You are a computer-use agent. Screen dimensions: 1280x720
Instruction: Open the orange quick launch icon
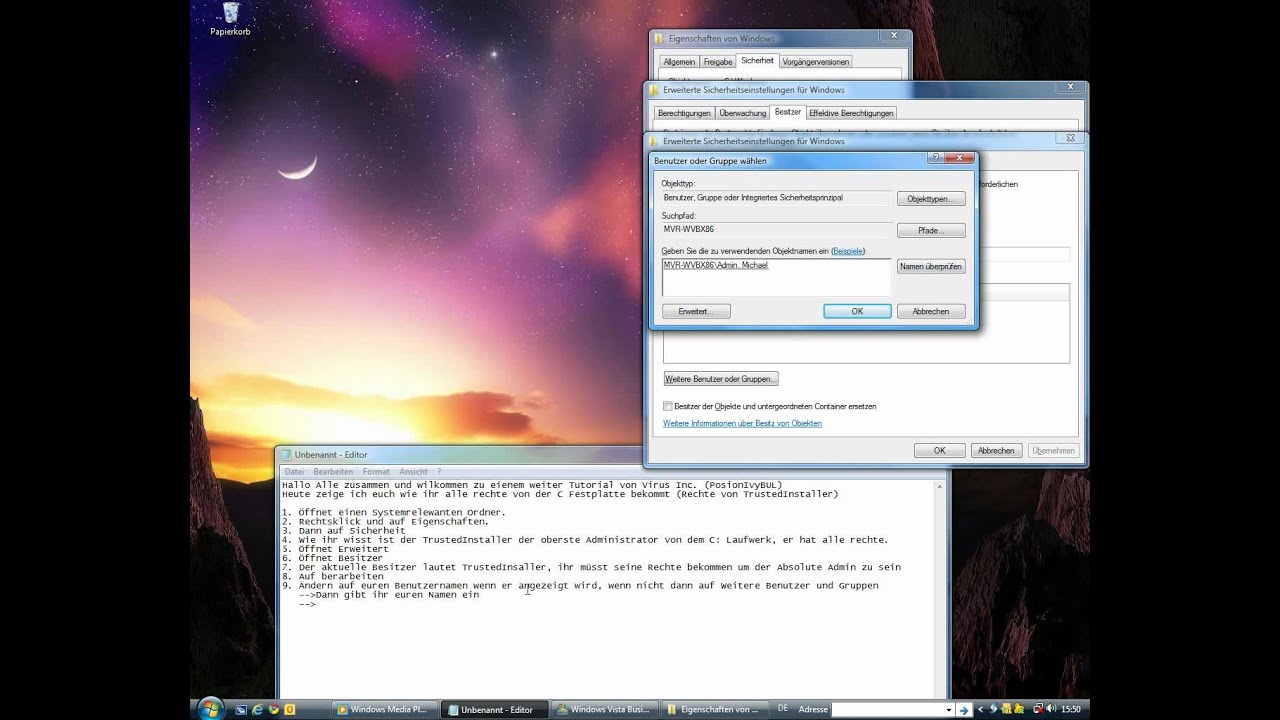coord(290,710)
